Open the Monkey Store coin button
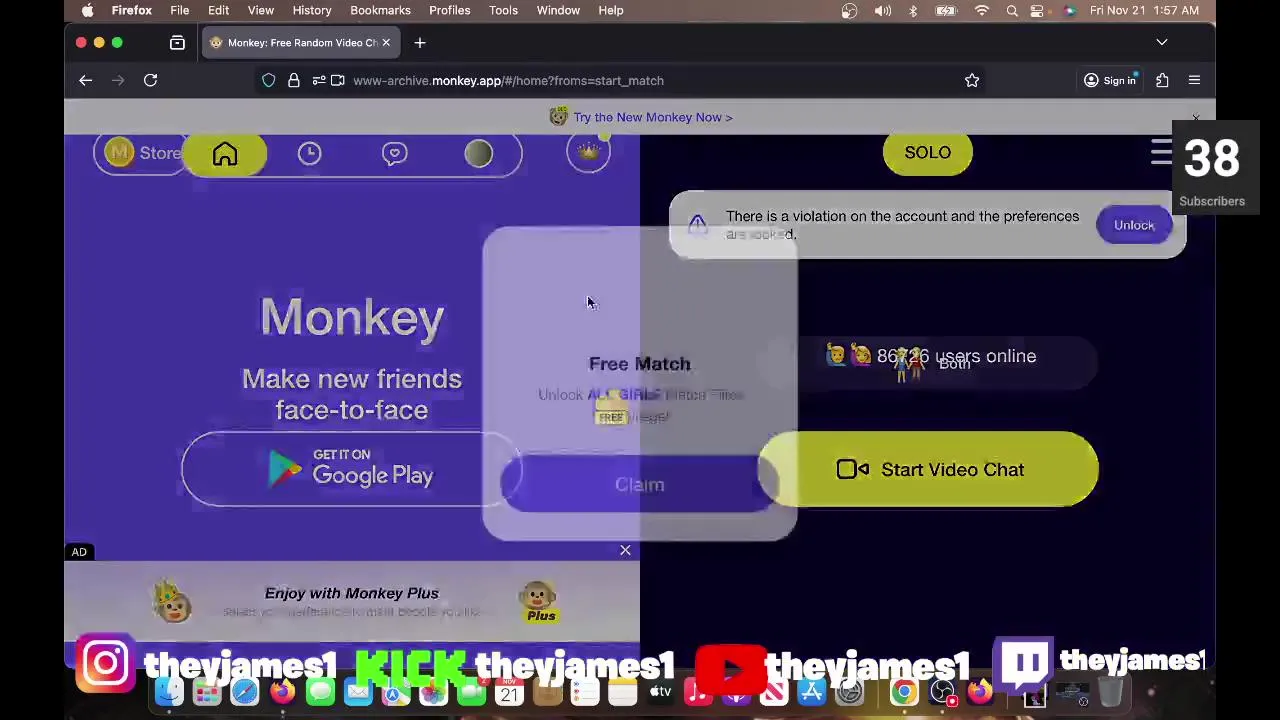This screenshot has width=1280, height=720. (143, 153)
